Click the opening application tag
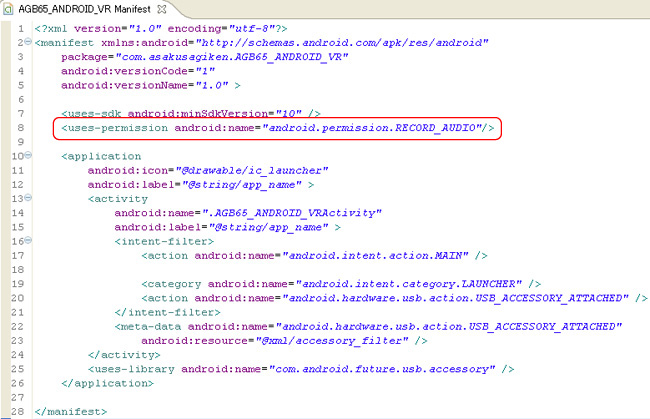This screenshot has height=419, width=650. coord(101,156)
